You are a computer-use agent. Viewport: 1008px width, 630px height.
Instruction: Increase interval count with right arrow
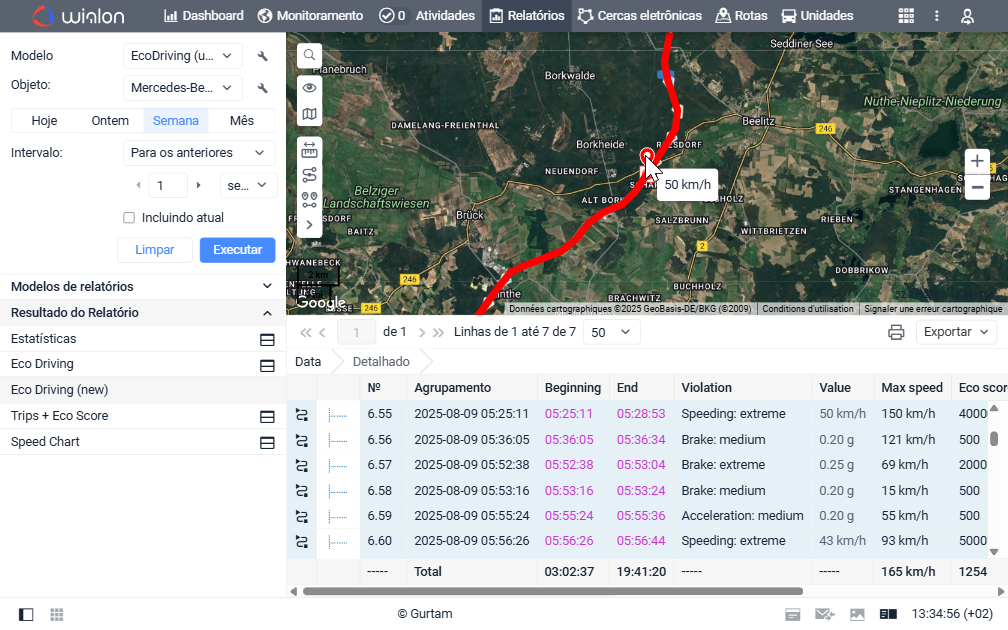tap(199, 186)
